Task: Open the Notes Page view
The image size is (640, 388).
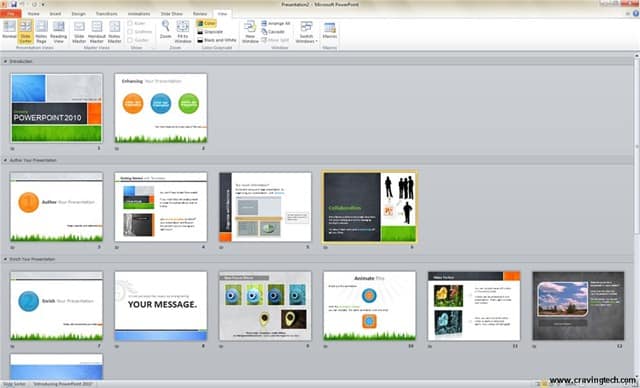Action: (x=41, y=31)
